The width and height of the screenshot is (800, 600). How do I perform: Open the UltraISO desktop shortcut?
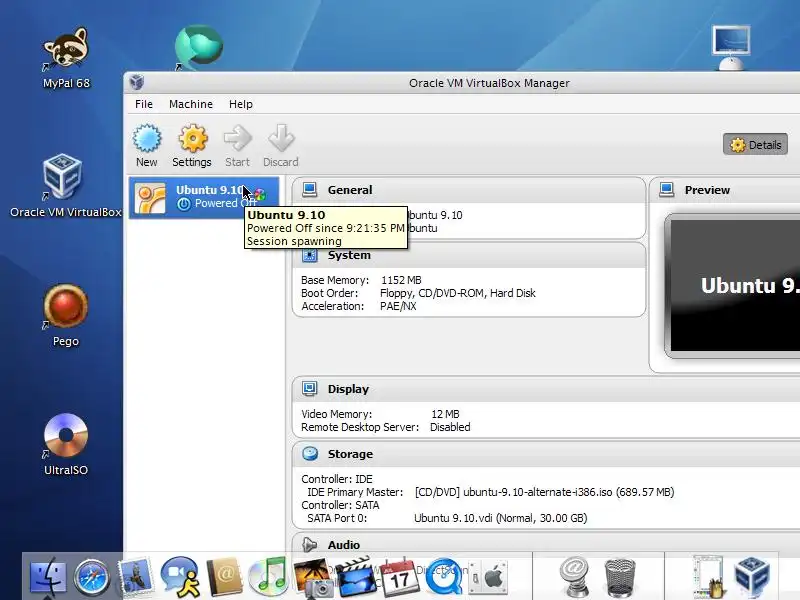(x=66, y=445)
